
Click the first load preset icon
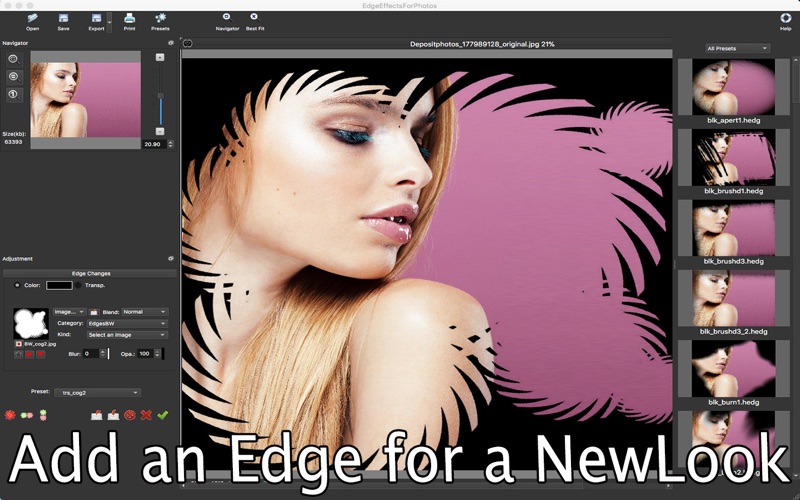pos(96,415)
